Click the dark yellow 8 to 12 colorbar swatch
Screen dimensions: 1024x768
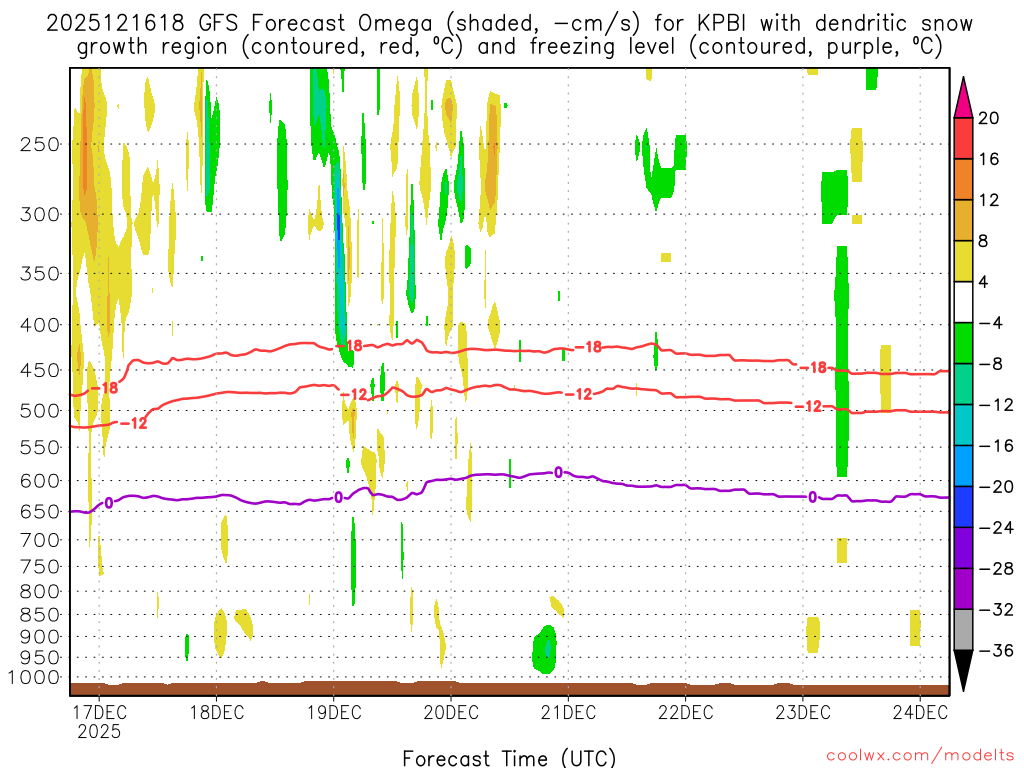[963, 221]
